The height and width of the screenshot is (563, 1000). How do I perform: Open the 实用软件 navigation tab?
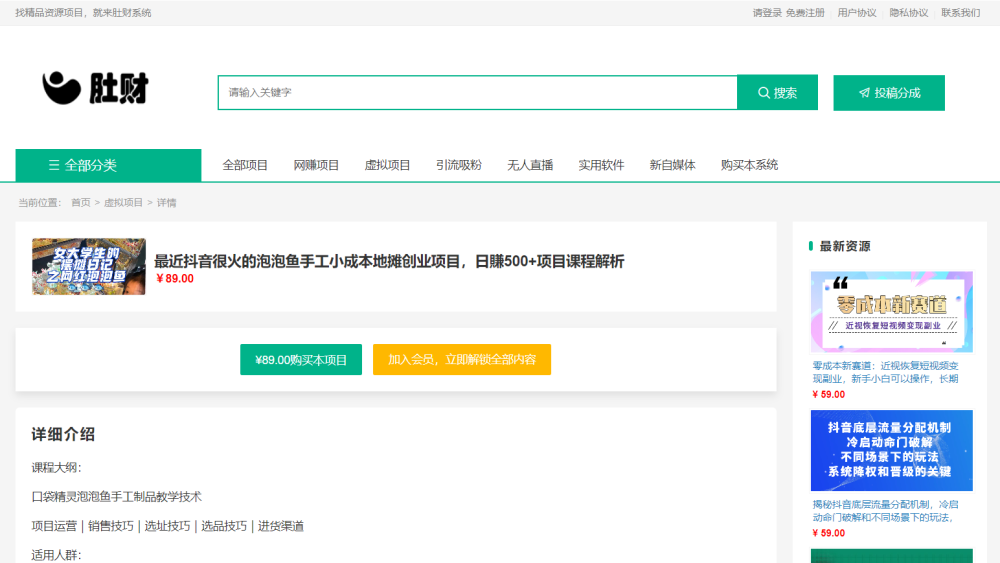[x=601, y=165]
